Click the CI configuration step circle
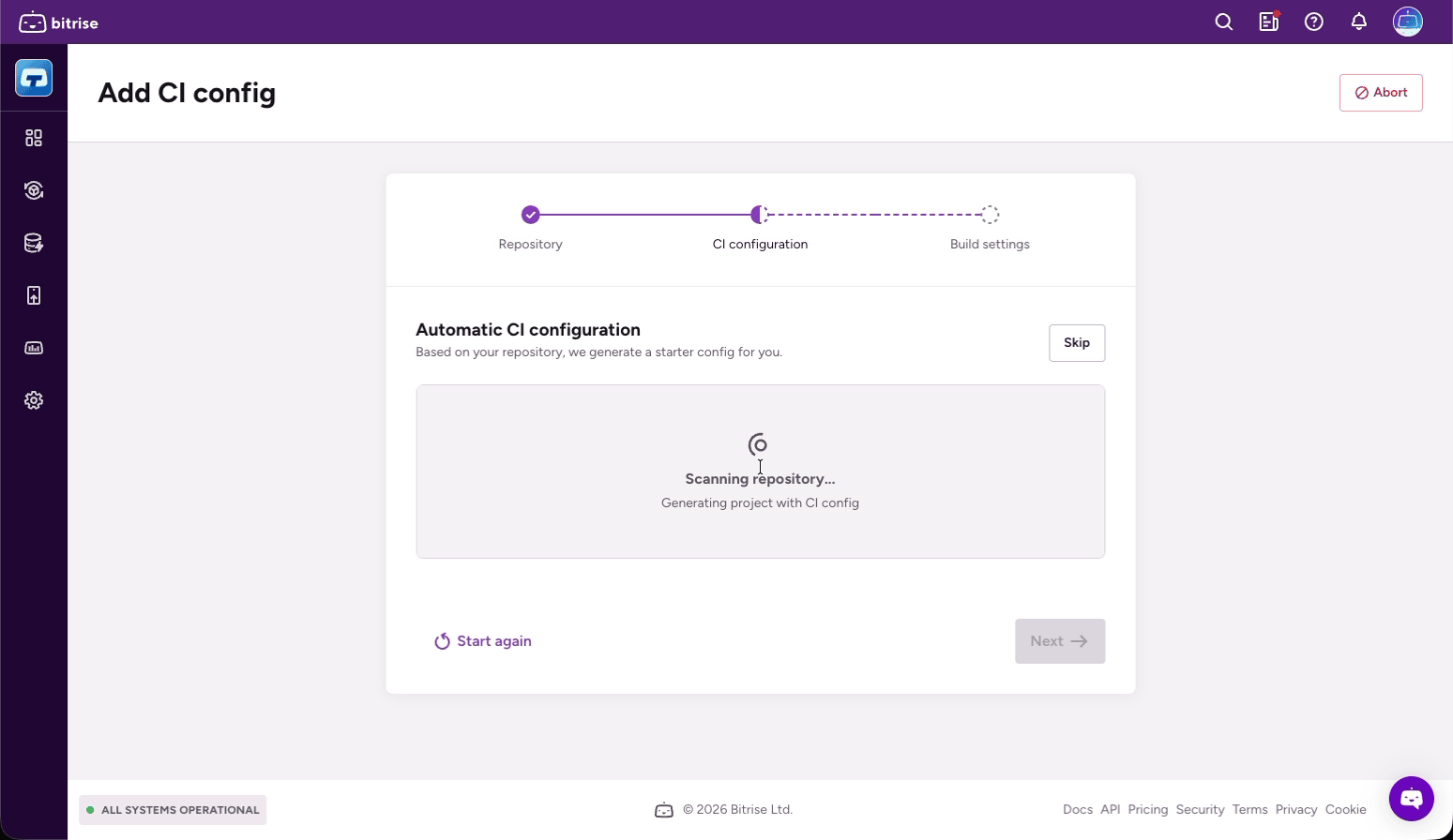Screen dimensions: 1453x840 click(760, 215)
